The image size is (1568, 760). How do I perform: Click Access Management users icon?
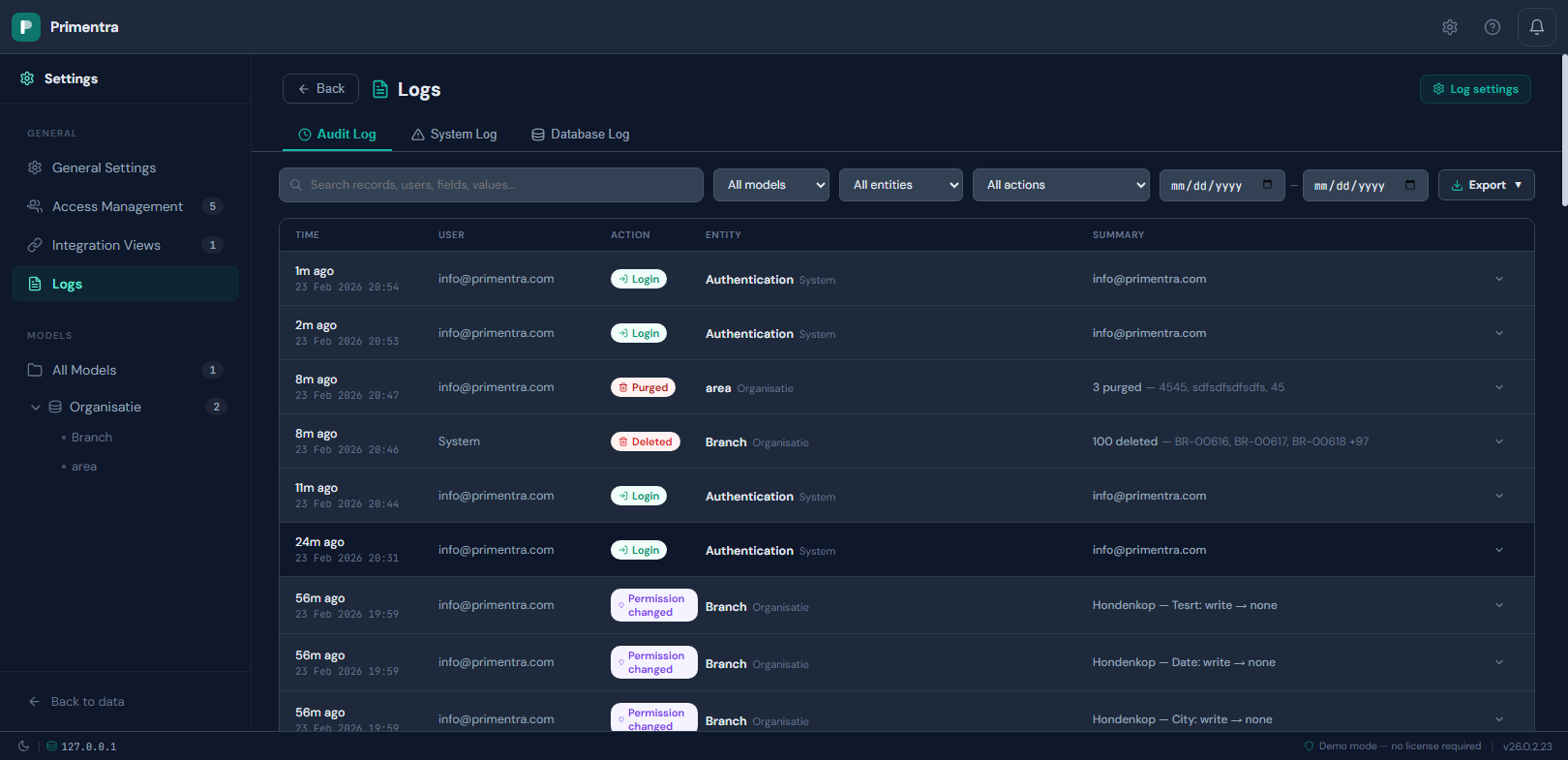pyautogui.click(x=35, y=206)
